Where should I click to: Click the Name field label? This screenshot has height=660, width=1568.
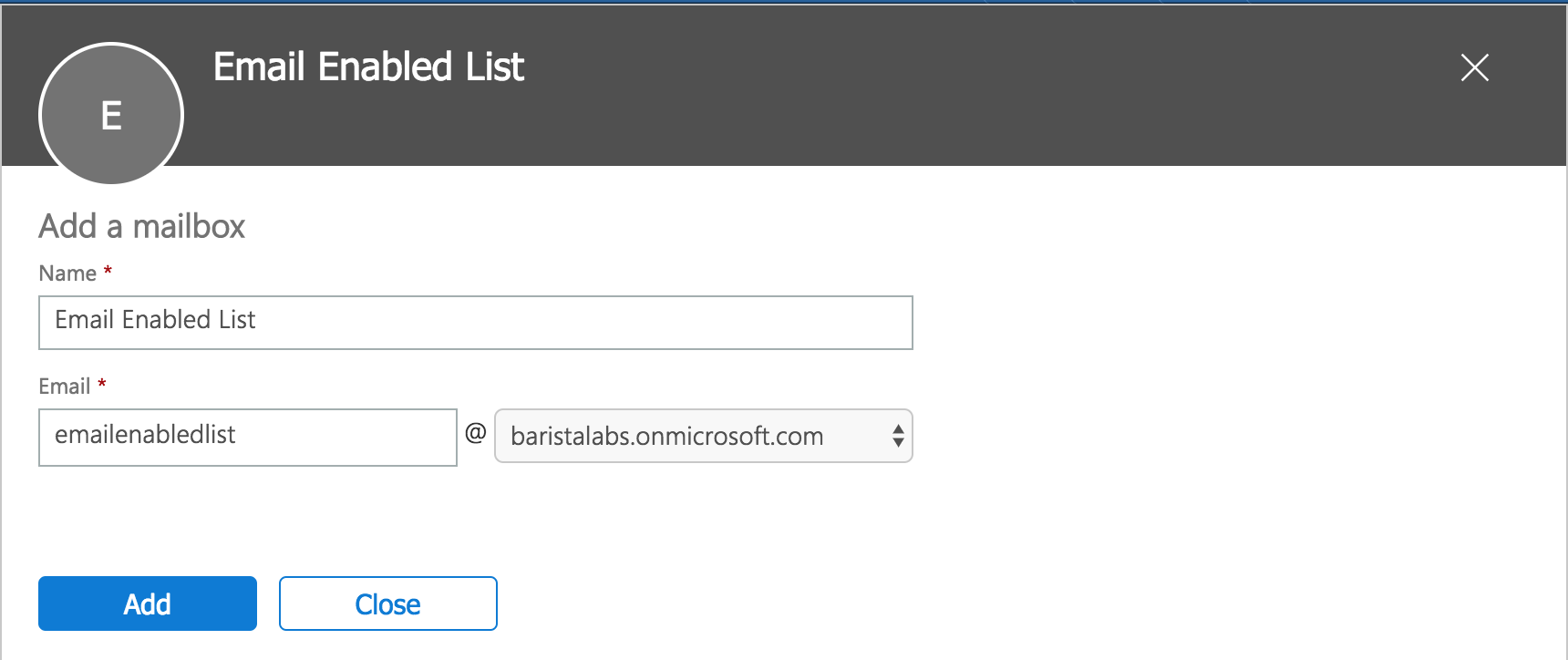point(67,273)
